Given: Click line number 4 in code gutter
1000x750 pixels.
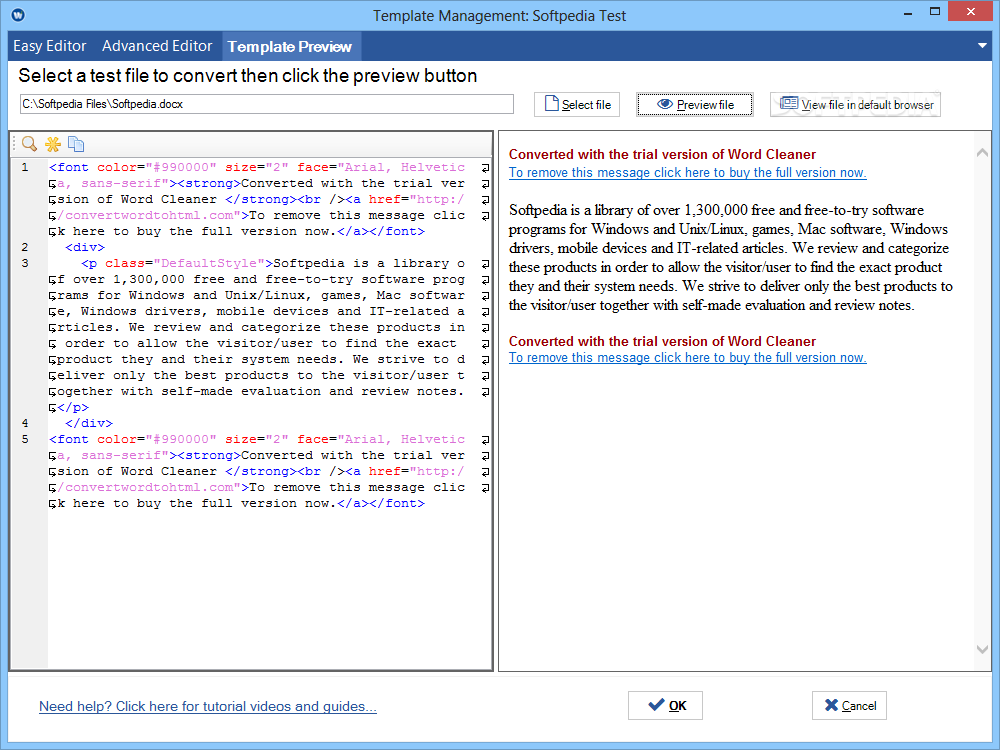Looking at the screenshot, I should [25, 423].
